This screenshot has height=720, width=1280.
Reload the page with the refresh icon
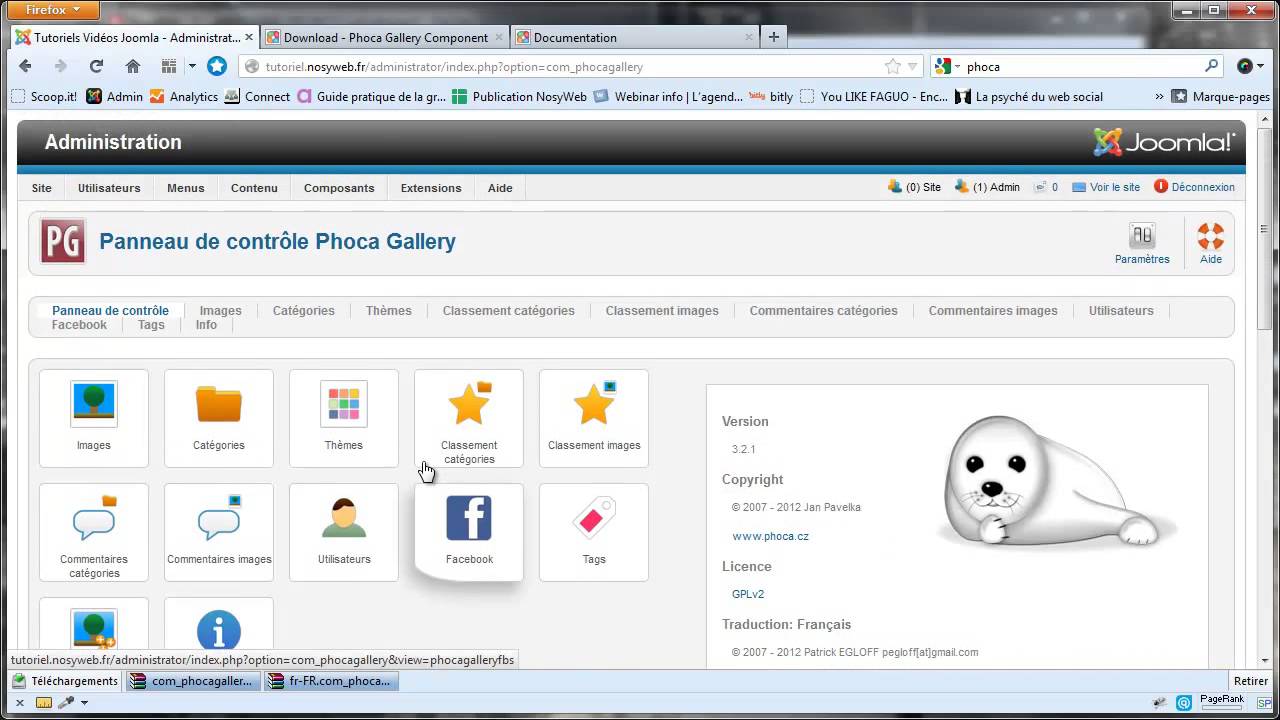click(96, 66)
